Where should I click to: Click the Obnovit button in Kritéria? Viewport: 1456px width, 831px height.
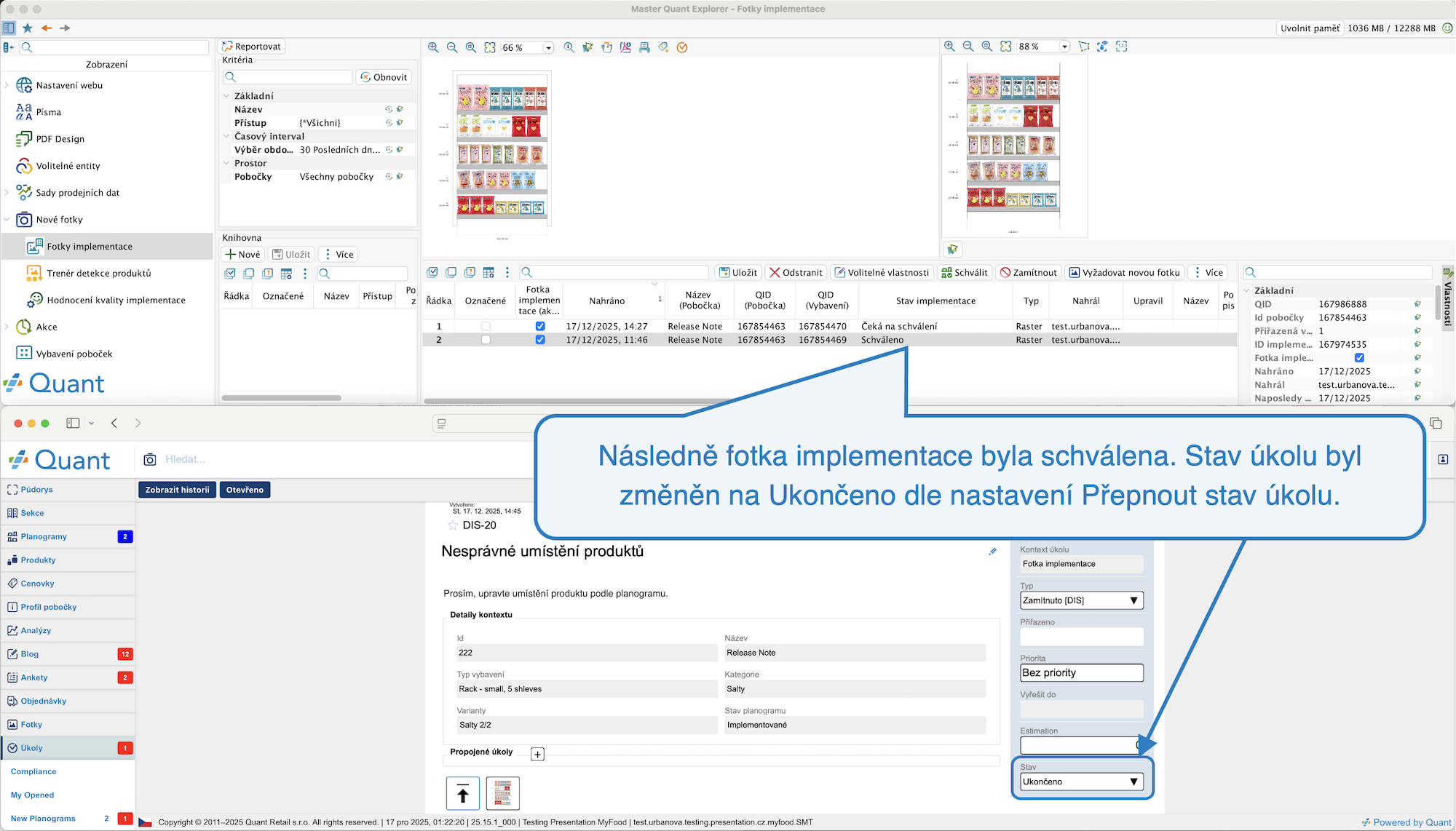384,77
